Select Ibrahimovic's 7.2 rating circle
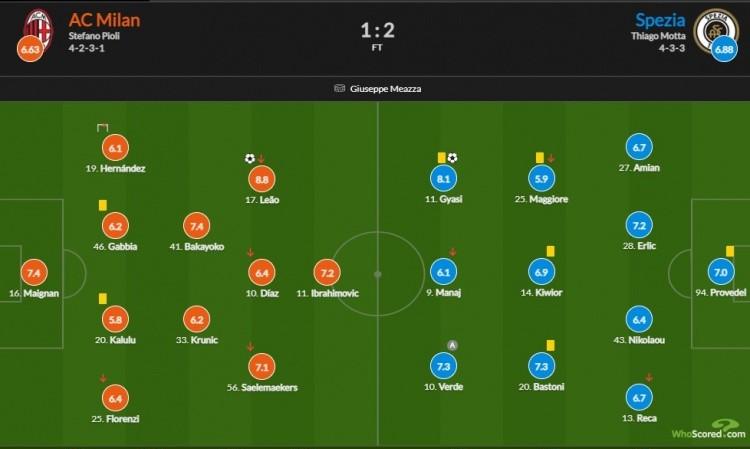 coord(327,273)
